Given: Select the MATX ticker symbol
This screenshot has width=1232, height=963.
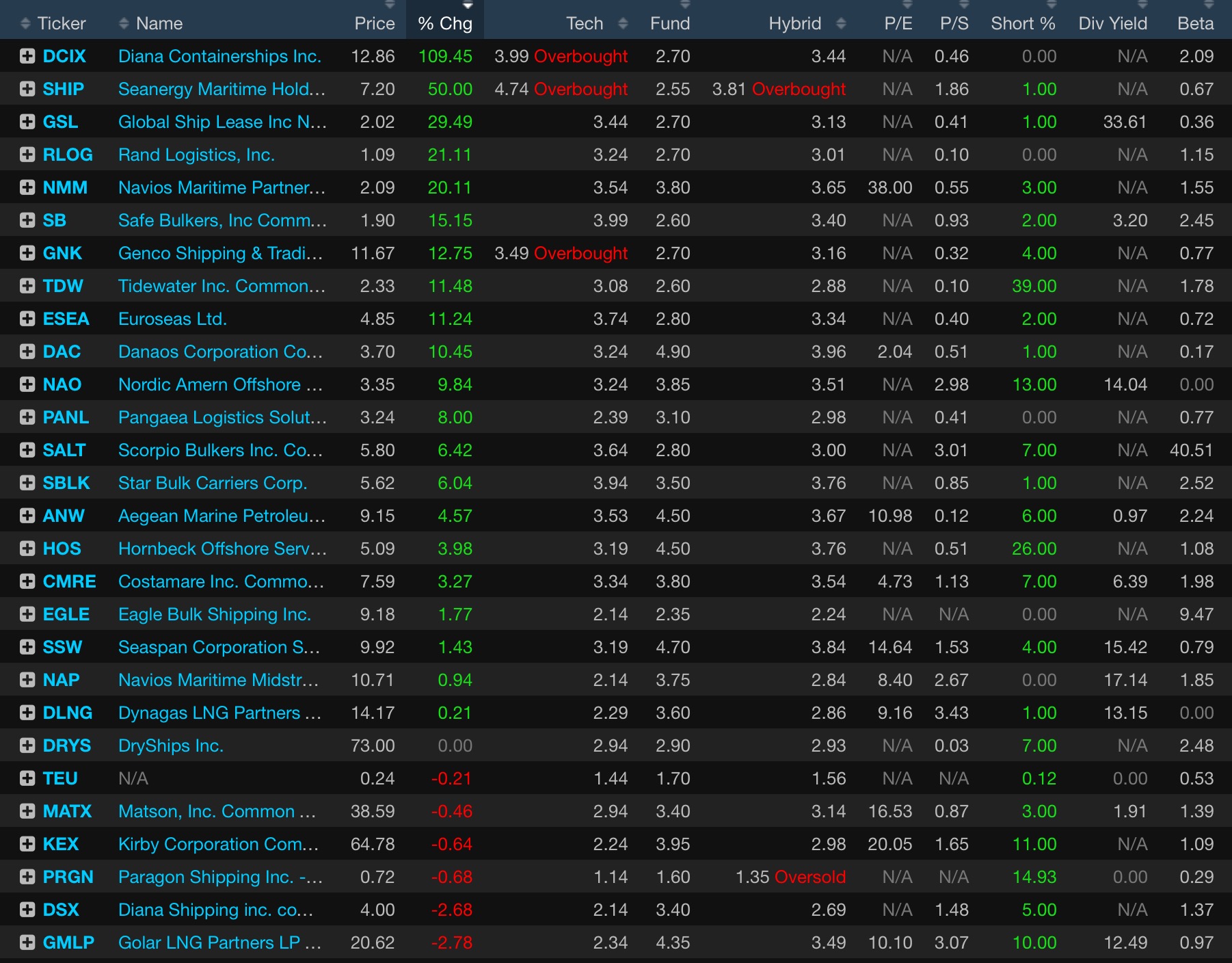Looking at the screenshot, I should click(x=67, y=811).
